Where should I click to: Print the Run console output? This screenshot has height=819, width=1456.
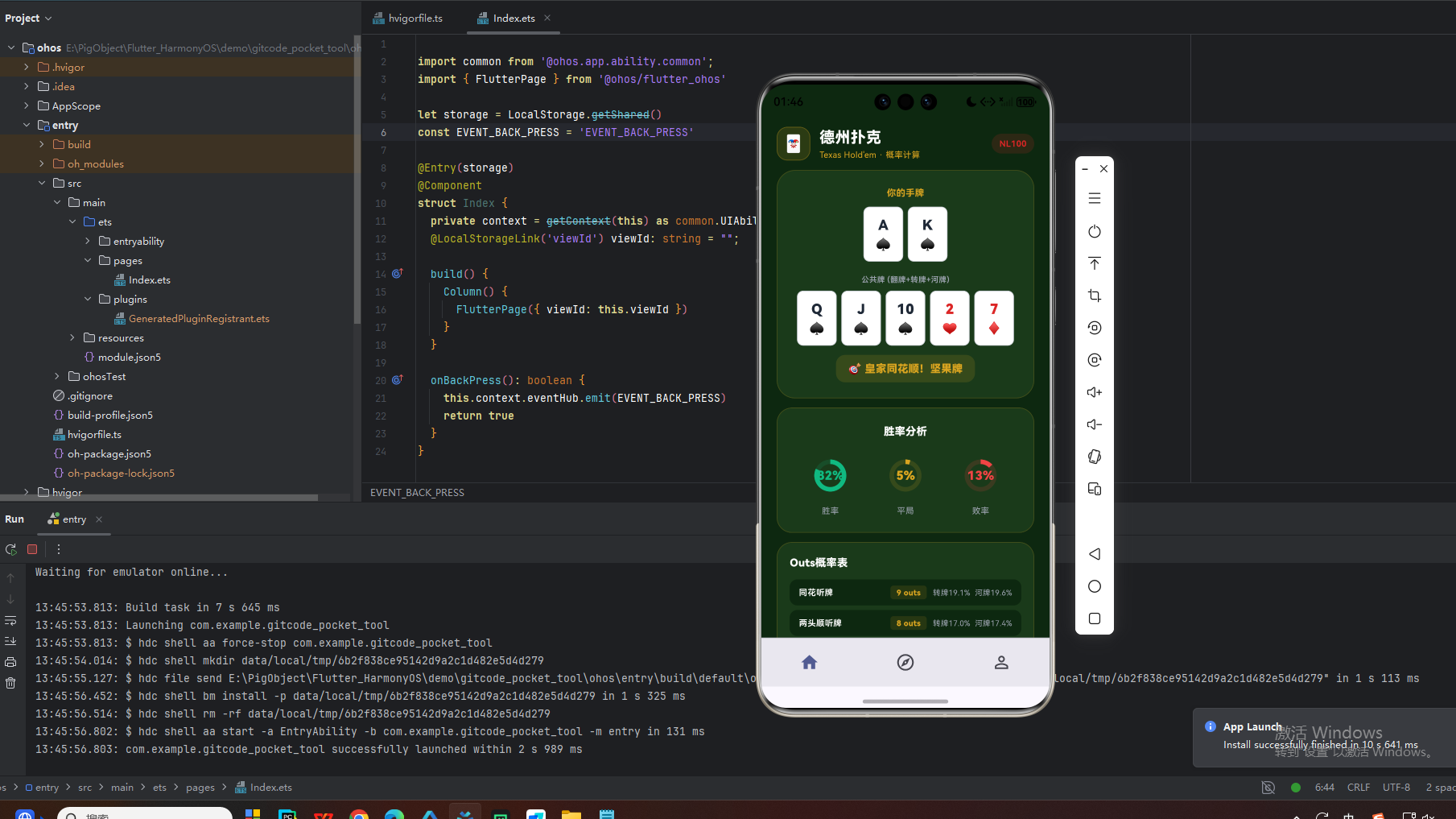(x=10, y=662)
